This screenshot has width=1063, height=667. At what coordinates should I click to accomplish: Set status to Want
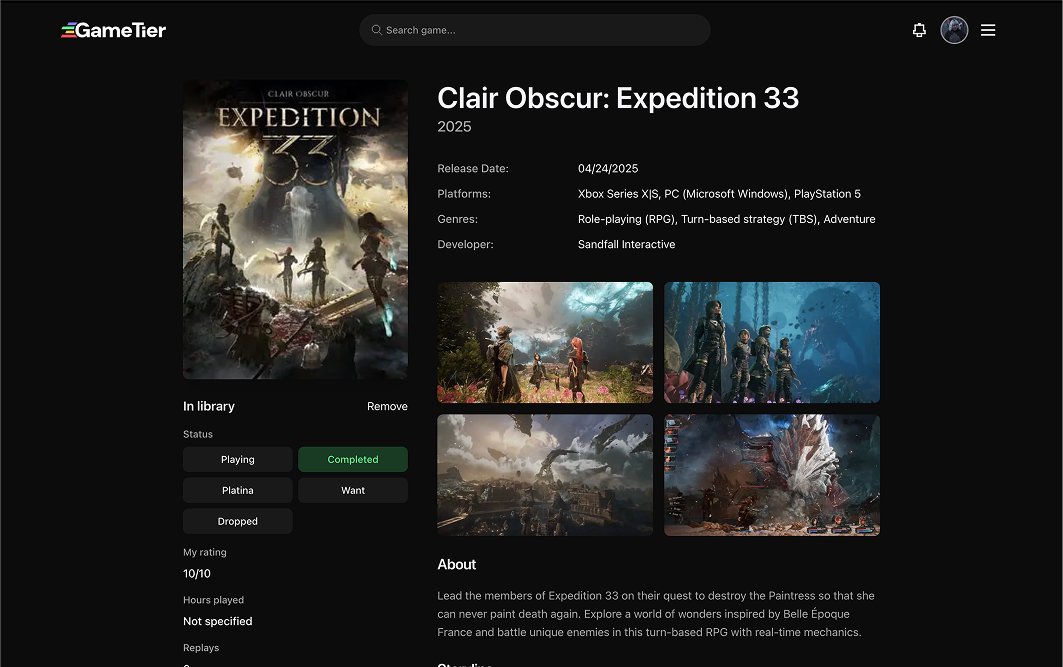[353, 490]
